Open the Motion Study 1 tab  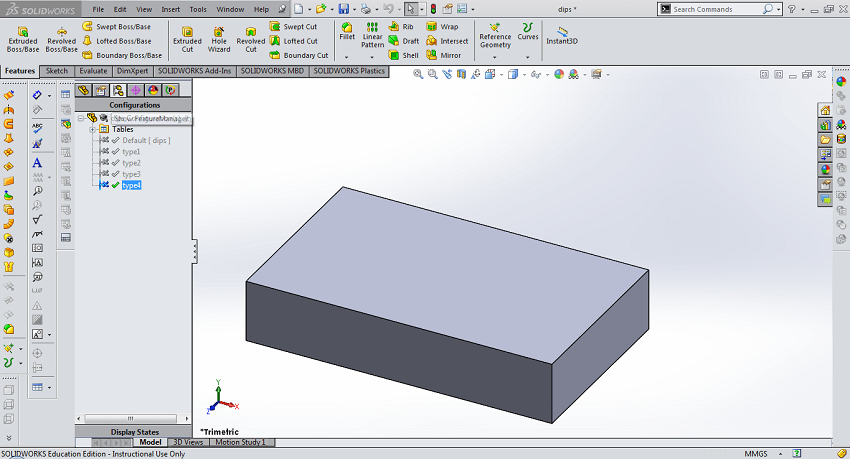[241, 442]
